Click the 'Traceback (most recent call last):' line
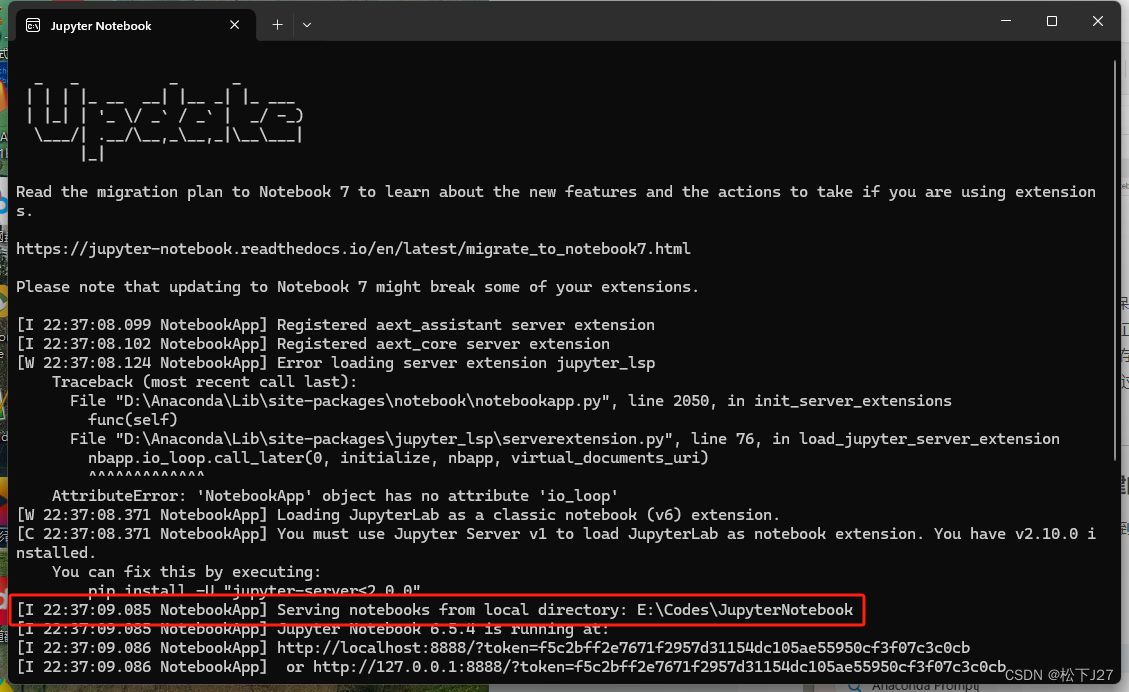The width and height of the screenshot is (1129, 692). click(x=204, y=382)
